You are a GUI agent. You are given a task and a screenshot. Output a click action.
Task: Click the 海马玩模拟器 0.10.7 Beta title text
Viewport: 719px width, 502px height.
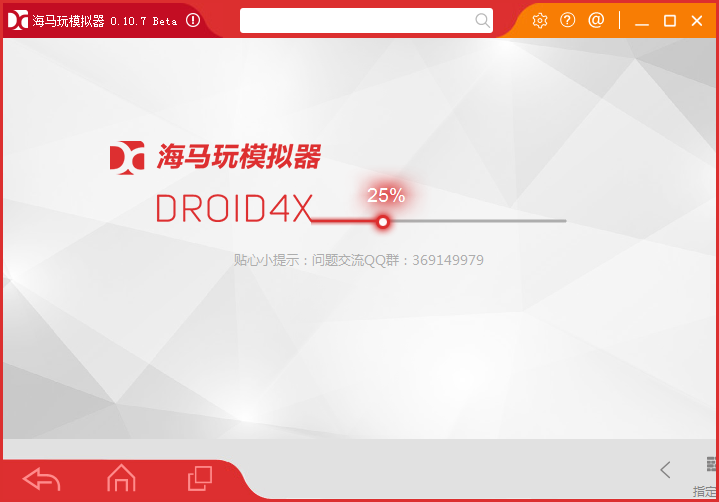click(x=105, y=21)
